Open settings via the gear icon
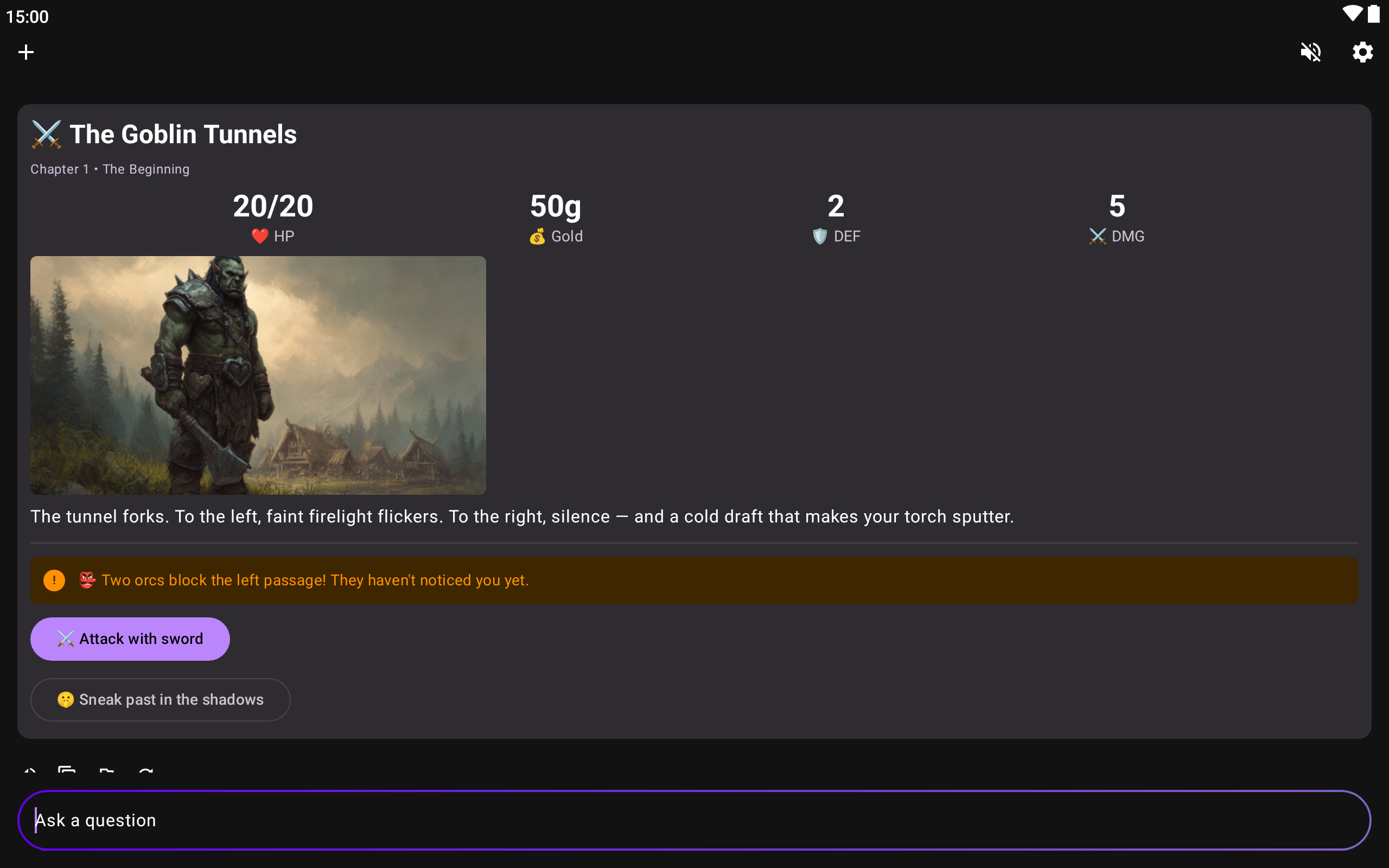Viewport: 1389px width, 868px height. point(1362,52)
